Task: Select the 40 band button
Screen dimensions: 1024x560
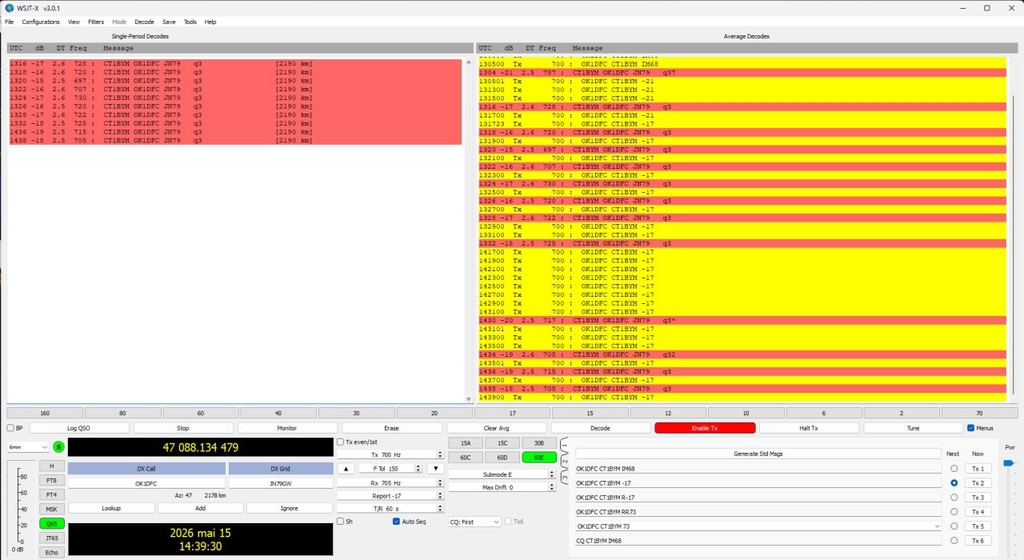Action: [x=278, y=413]
